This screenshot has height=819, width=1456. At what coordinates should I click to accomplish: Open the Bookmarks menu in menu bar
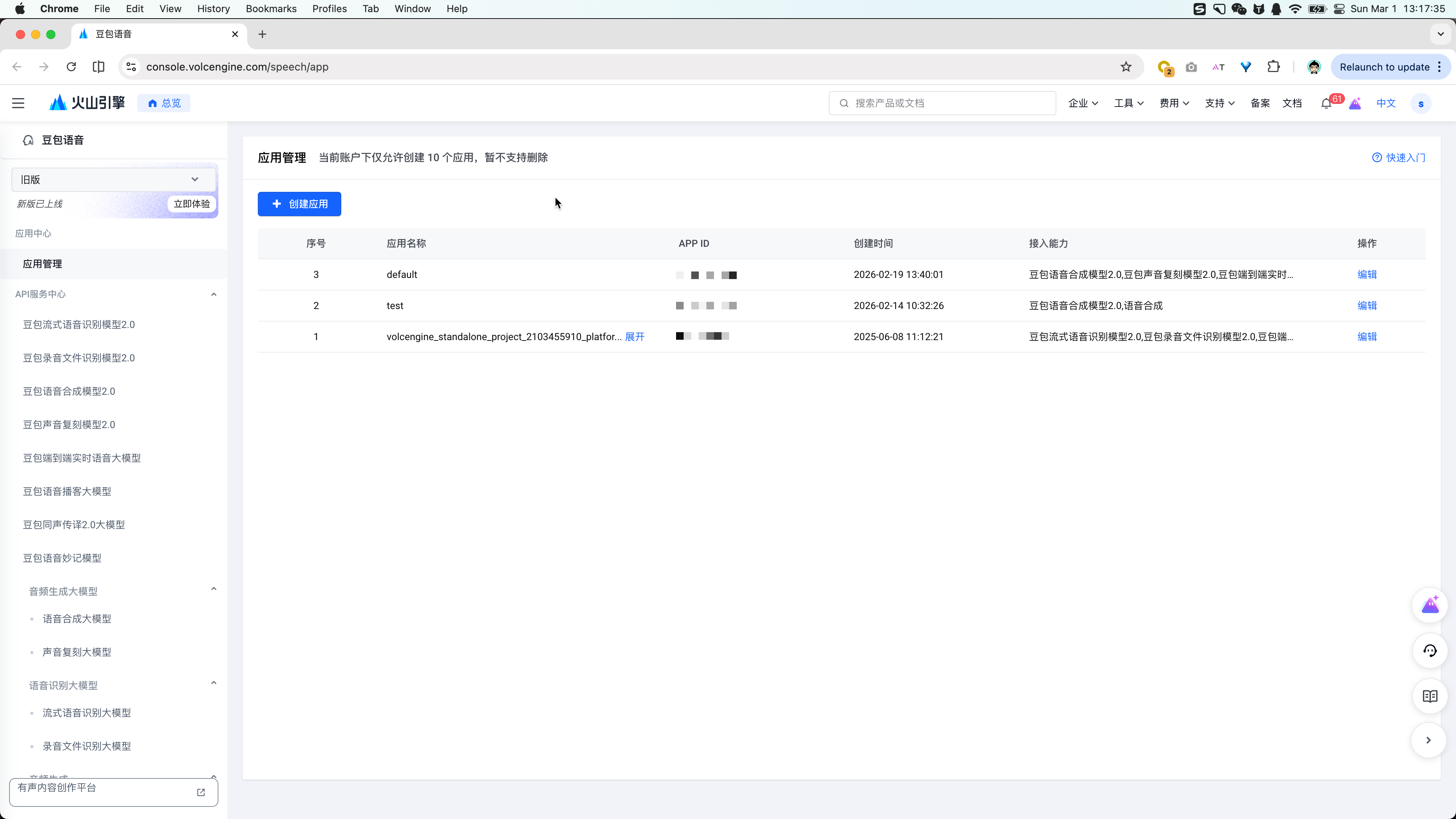tap(271, 8)
